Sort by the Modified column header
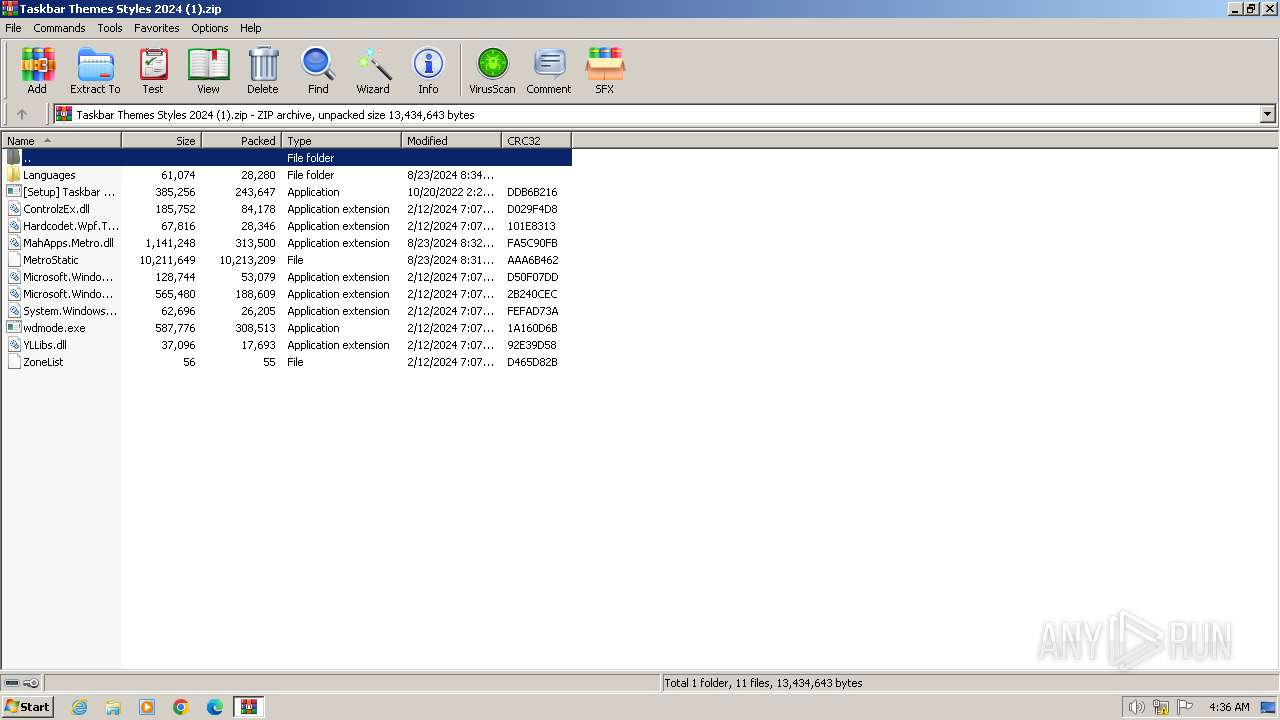 [452, 141]
